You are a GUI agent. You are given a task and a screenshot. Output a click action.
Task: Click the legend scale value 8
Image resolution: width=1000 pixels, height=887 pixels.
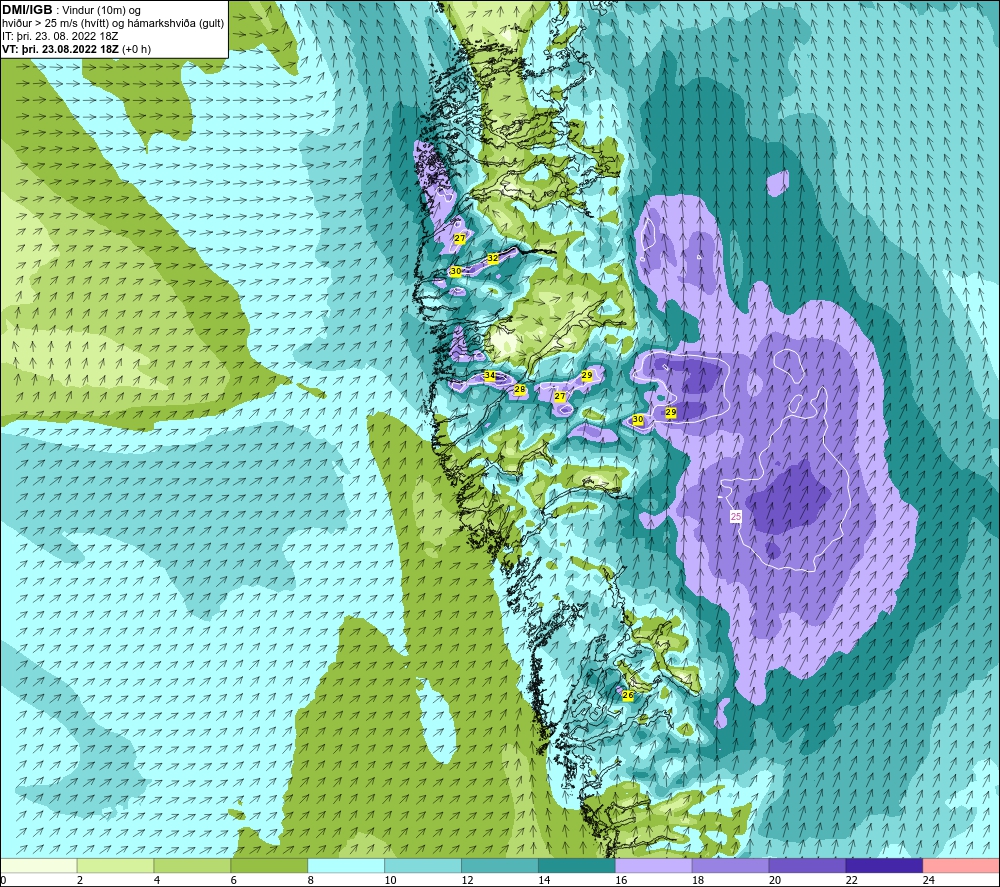pos(311,880)
